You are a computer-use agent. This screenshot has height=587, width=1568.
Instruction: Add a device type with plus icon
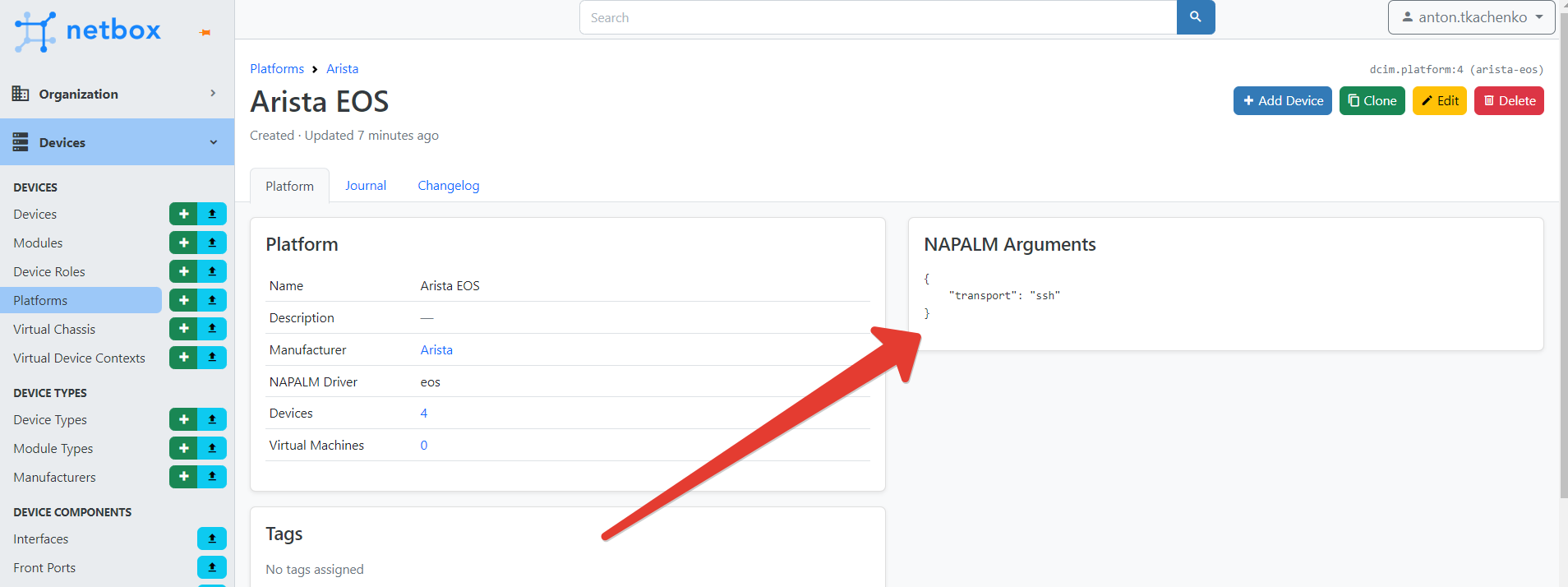pyautogui.click(x=183, y=419)
